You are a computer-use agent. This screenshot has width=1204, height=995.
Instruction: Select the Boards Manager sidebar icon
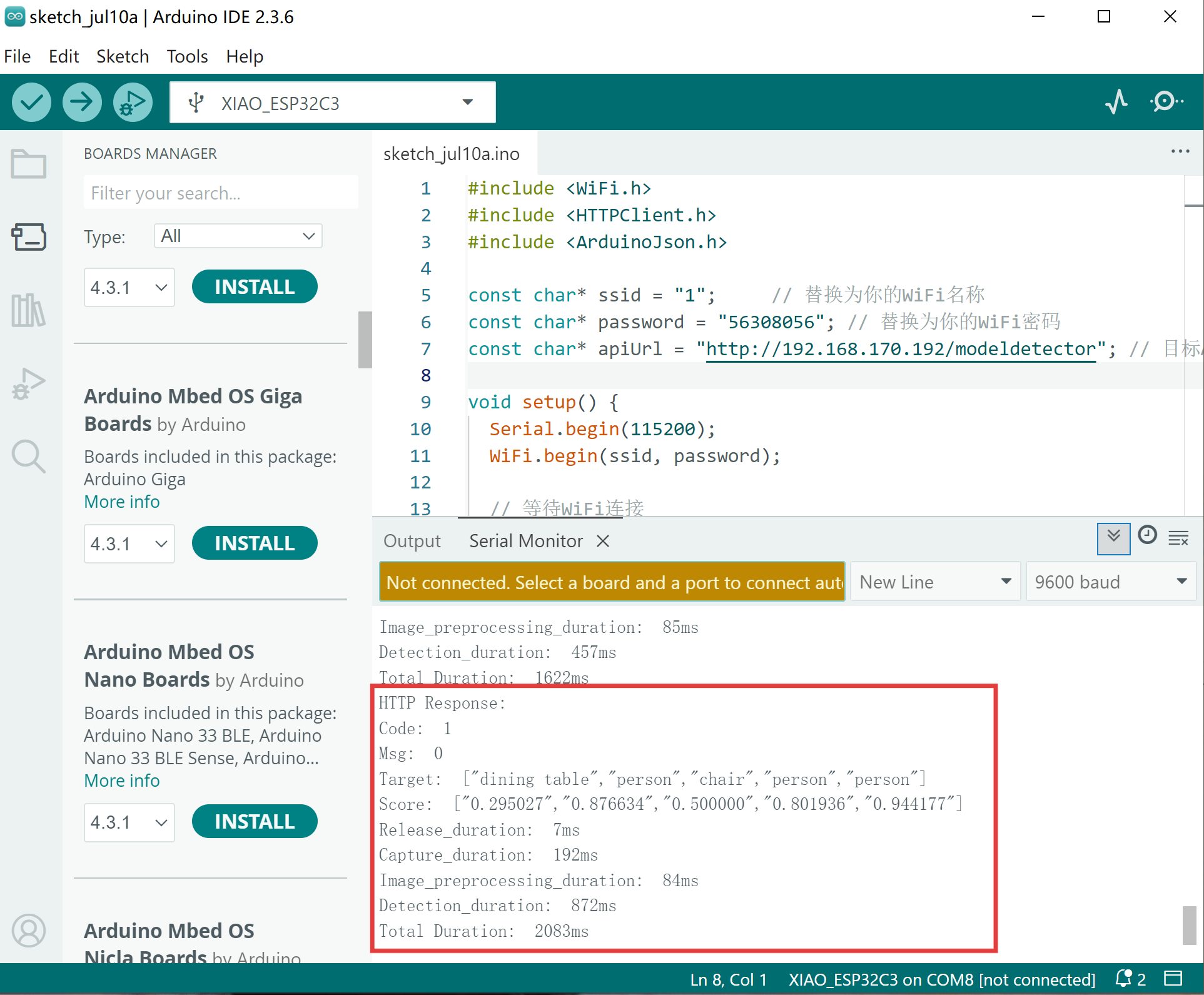coord(29,237)
